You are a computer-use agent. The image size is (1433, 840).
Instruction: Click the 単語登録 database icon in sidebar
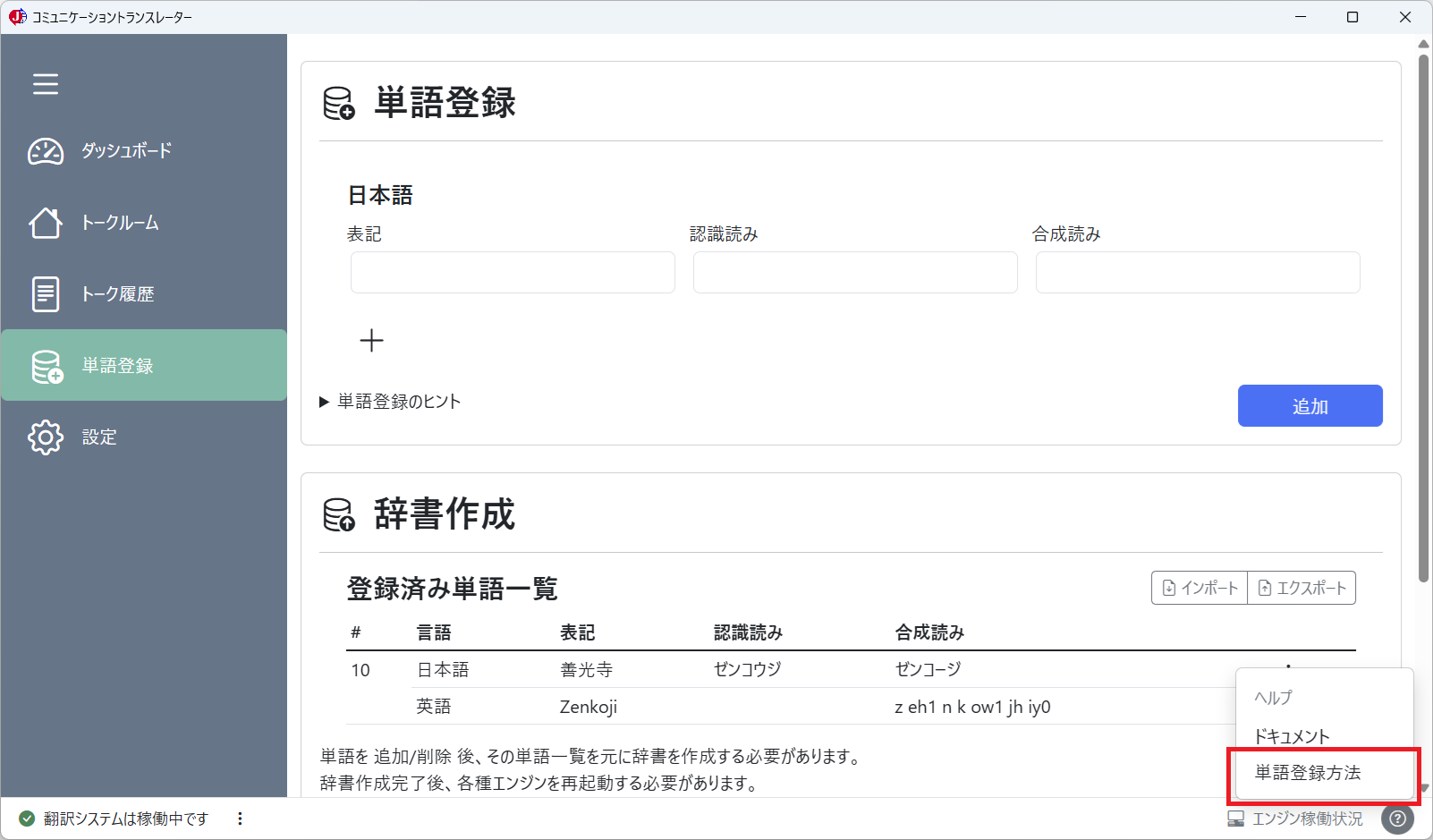click(45, 365)
